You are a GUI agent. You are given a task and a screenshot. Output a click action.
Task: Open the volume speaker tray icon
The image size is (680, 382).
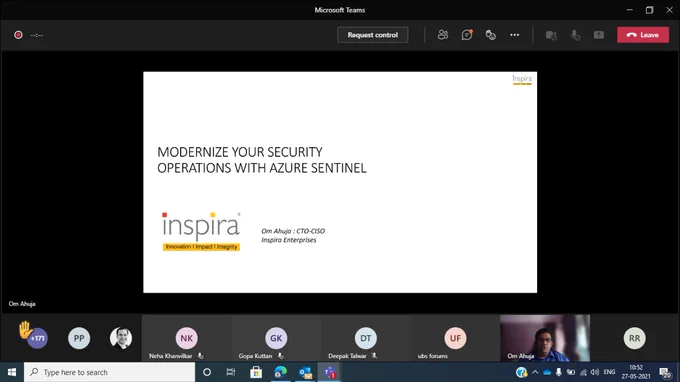pyautogui.click(x=595, y=372)
